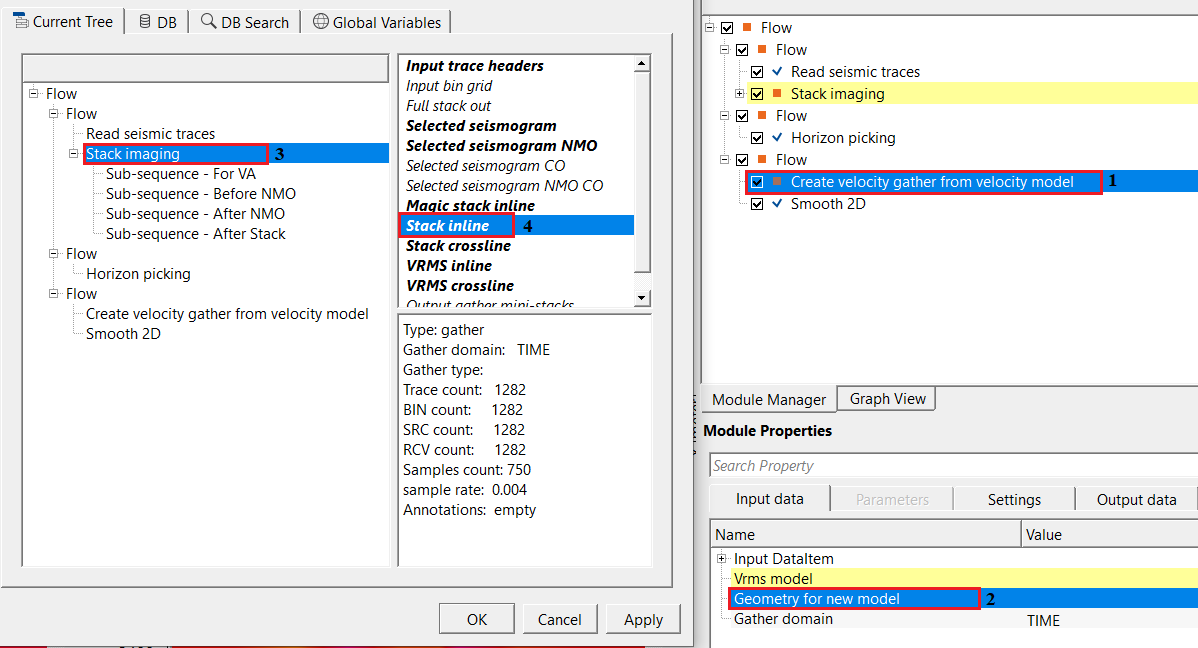Expand the Input DataItem property
1198x648 pixels.
coord(722,559)
